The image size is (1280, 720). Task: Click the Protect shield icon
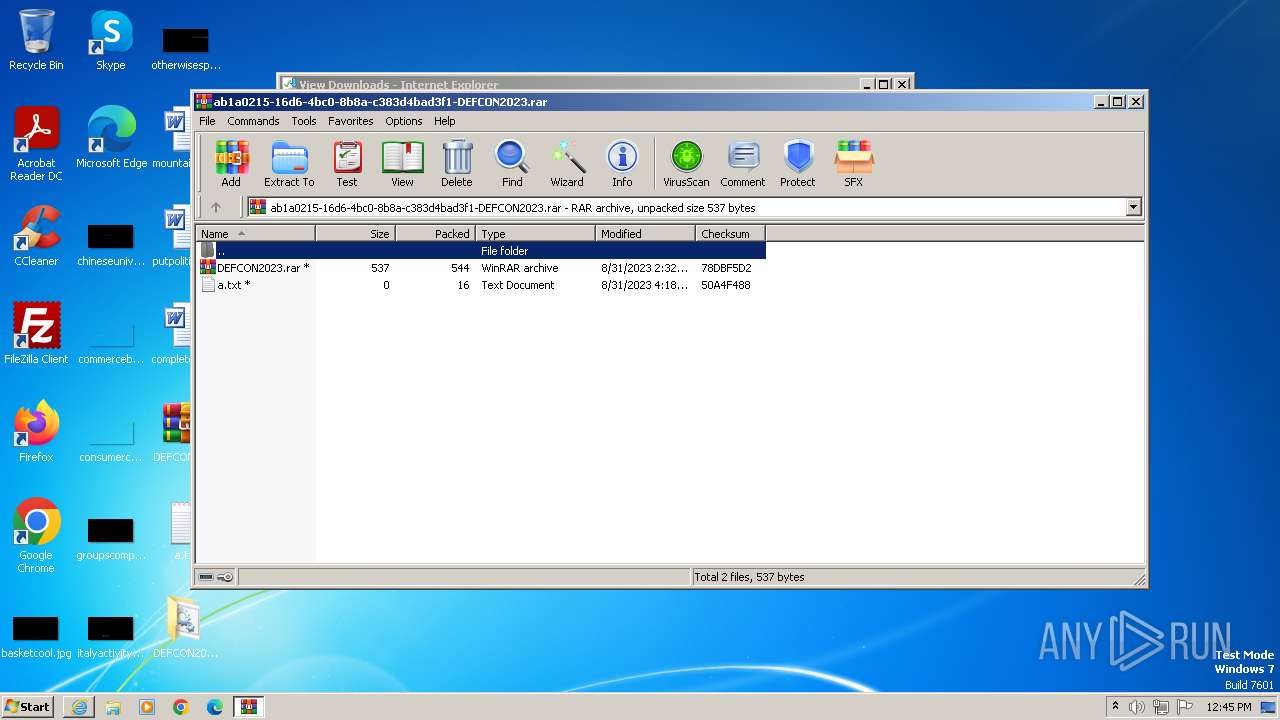click(798, 163)
